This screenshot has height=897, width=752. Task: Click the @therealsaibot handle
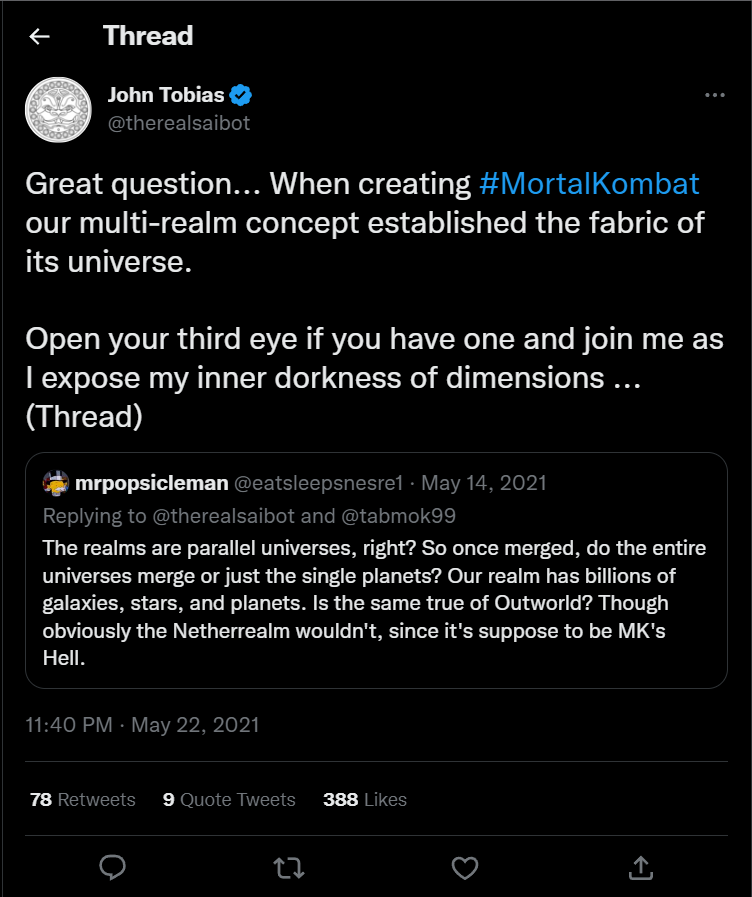click(179, 123)
